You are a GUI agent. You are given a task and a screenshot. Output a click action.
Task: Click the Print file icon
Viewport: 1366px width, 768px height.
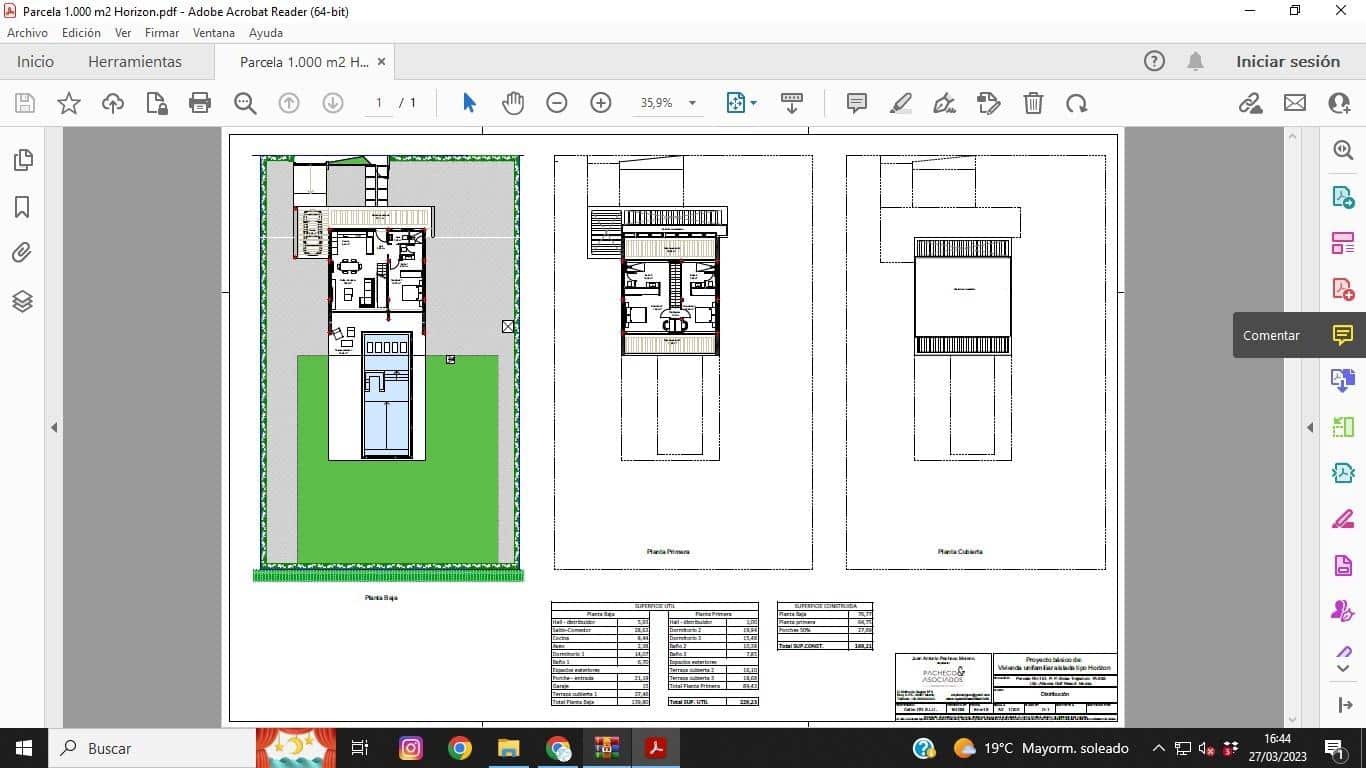click(x=200, y=103)
